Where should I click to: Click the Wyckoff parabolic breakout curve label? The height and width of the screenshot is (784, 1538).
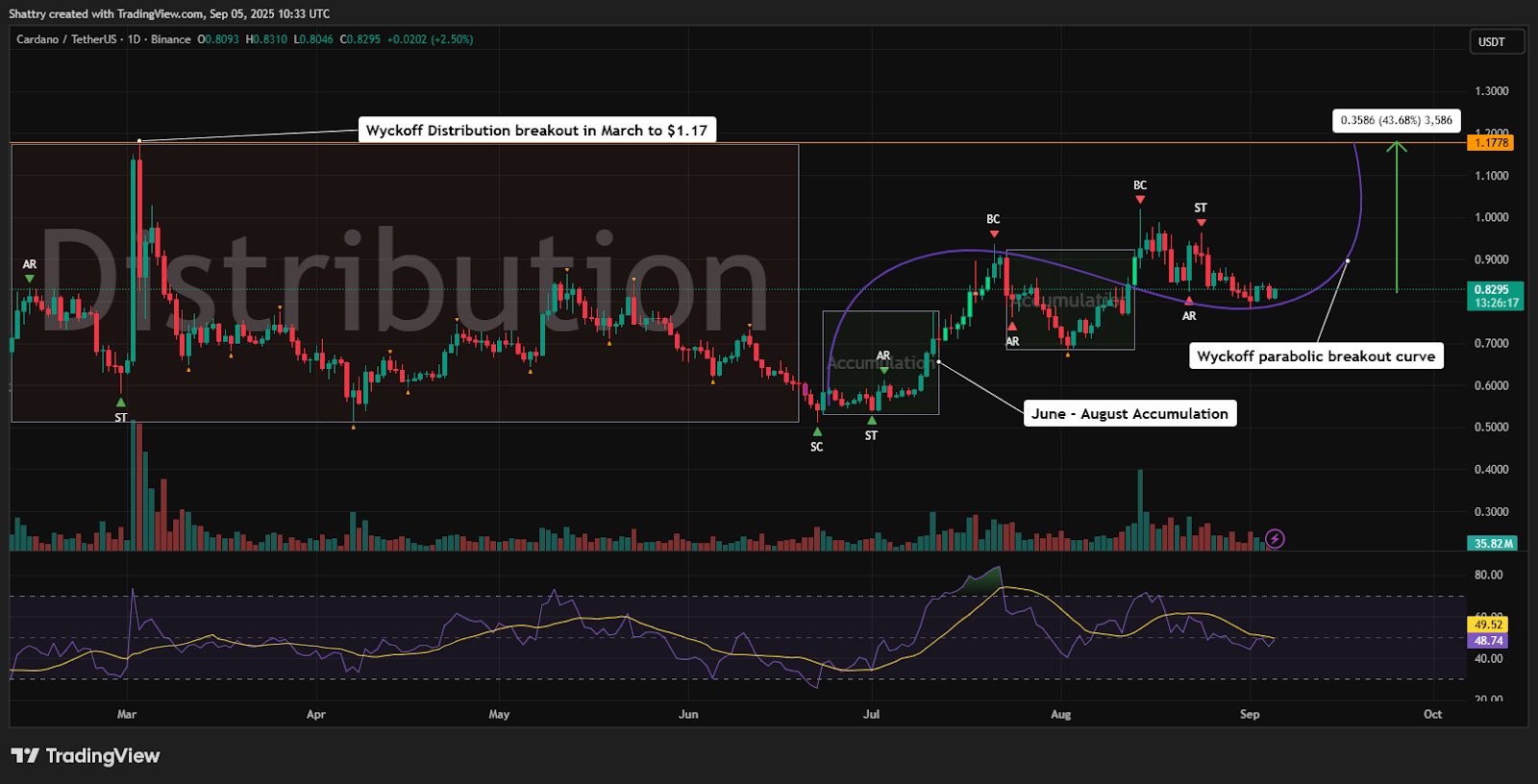[1315, 356]
